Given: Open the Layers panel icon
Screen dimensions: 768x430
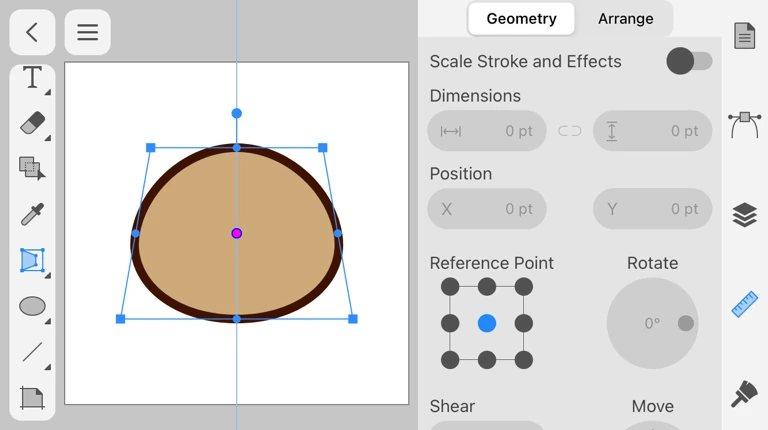Looking at the screenshot, I should [744, 215].
